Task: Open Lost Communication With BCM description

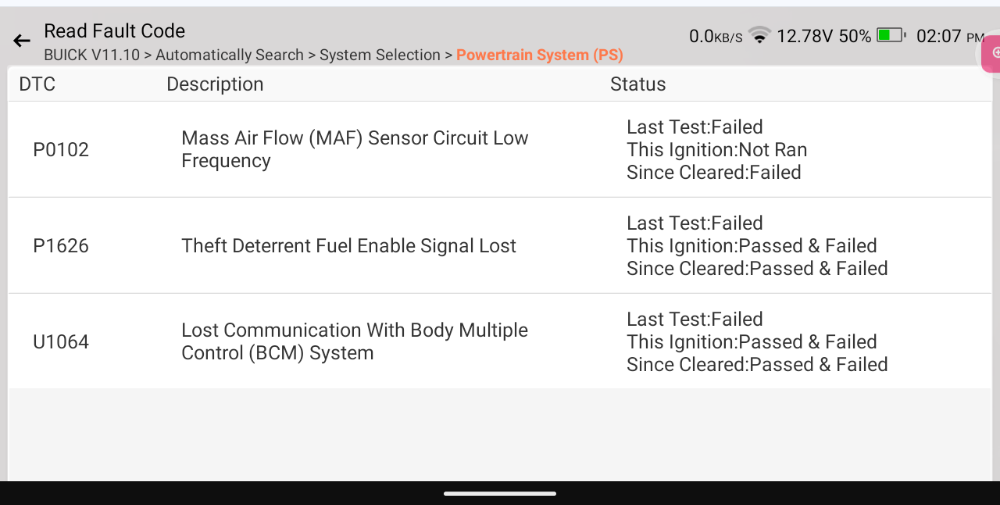Action: point(355,342)
